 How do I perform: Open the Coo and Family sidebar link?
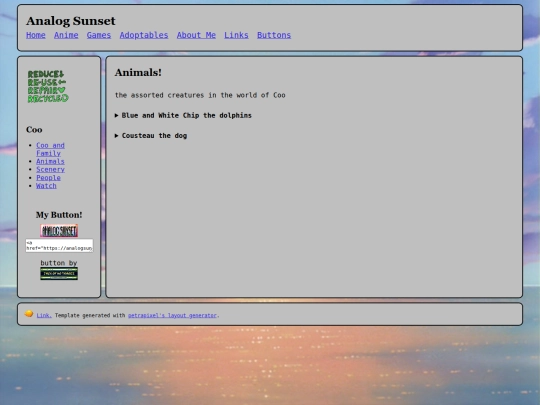pyautogui.click(x=50, y=149)
